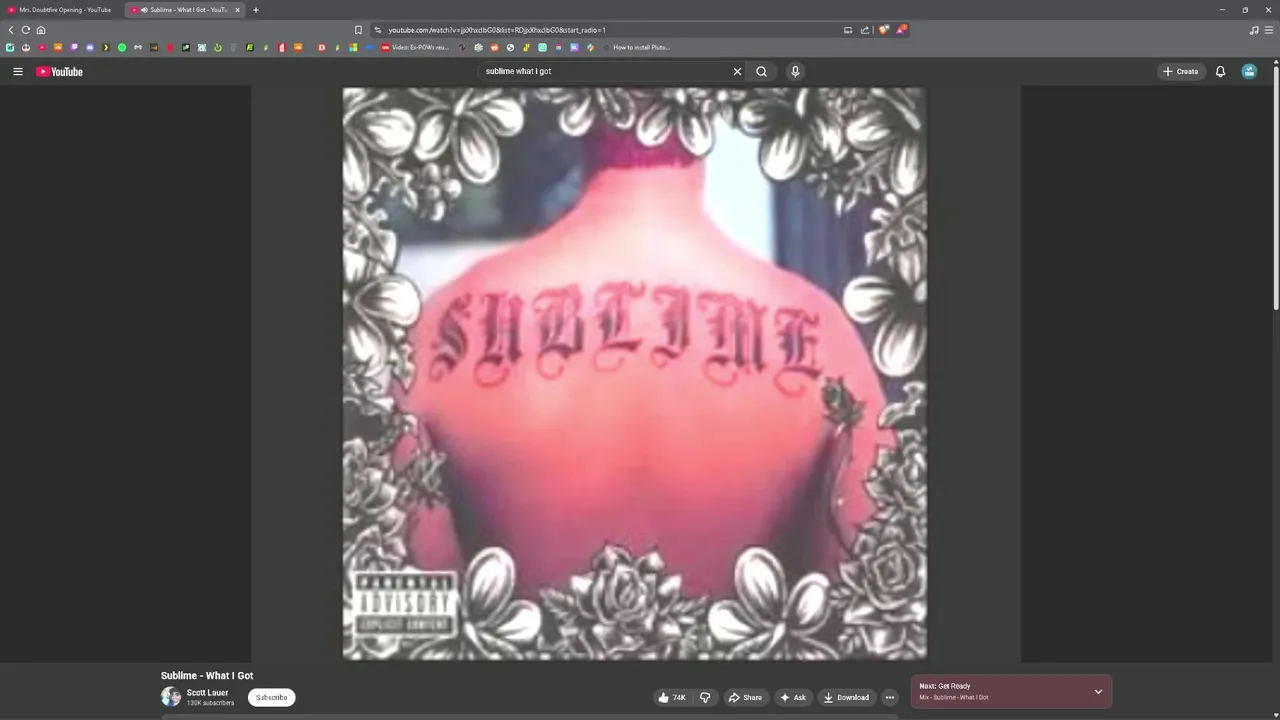
Task: Open the Ask AI button
Action: pos(793,697)
